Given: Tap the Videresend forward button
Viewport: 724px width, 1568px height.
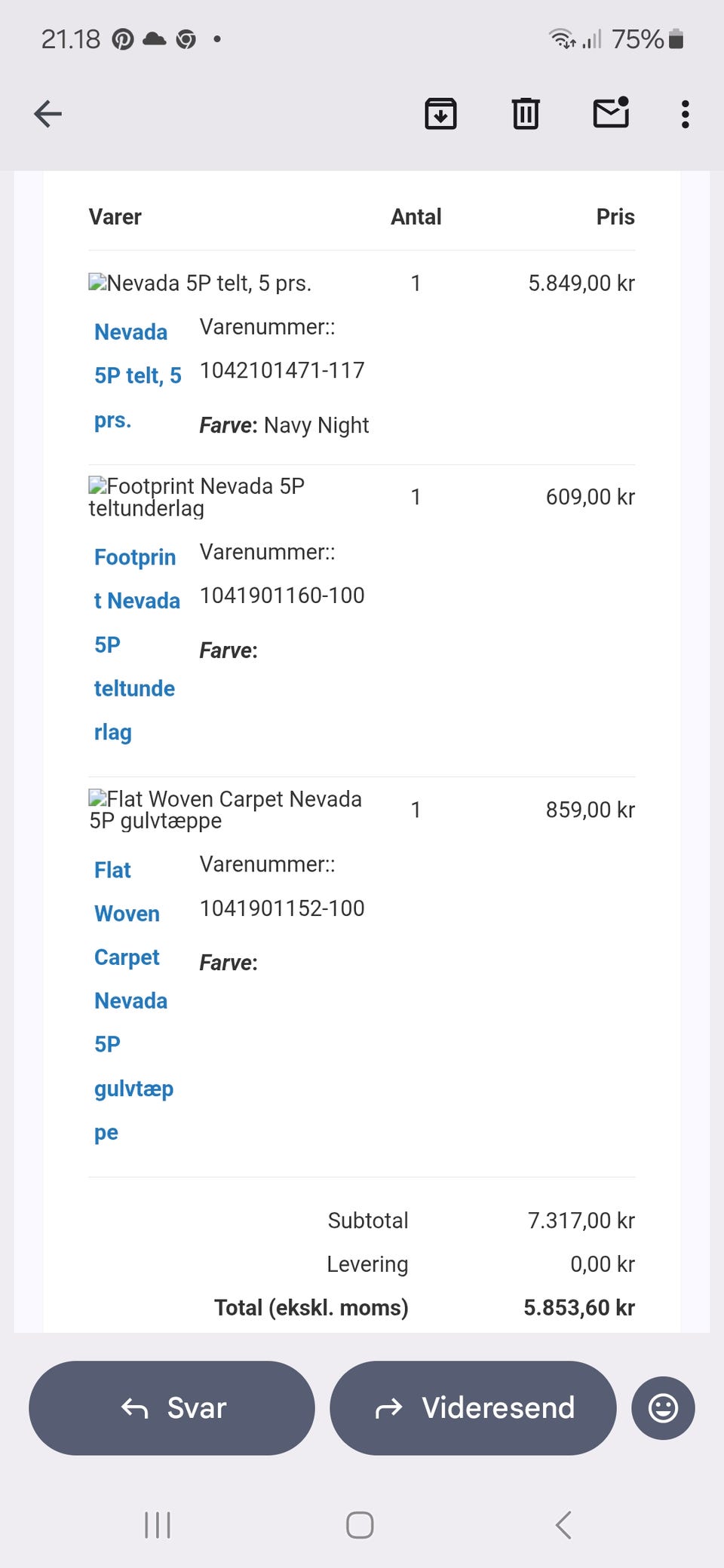Looking at the screenshot, I should (474, 1407).
